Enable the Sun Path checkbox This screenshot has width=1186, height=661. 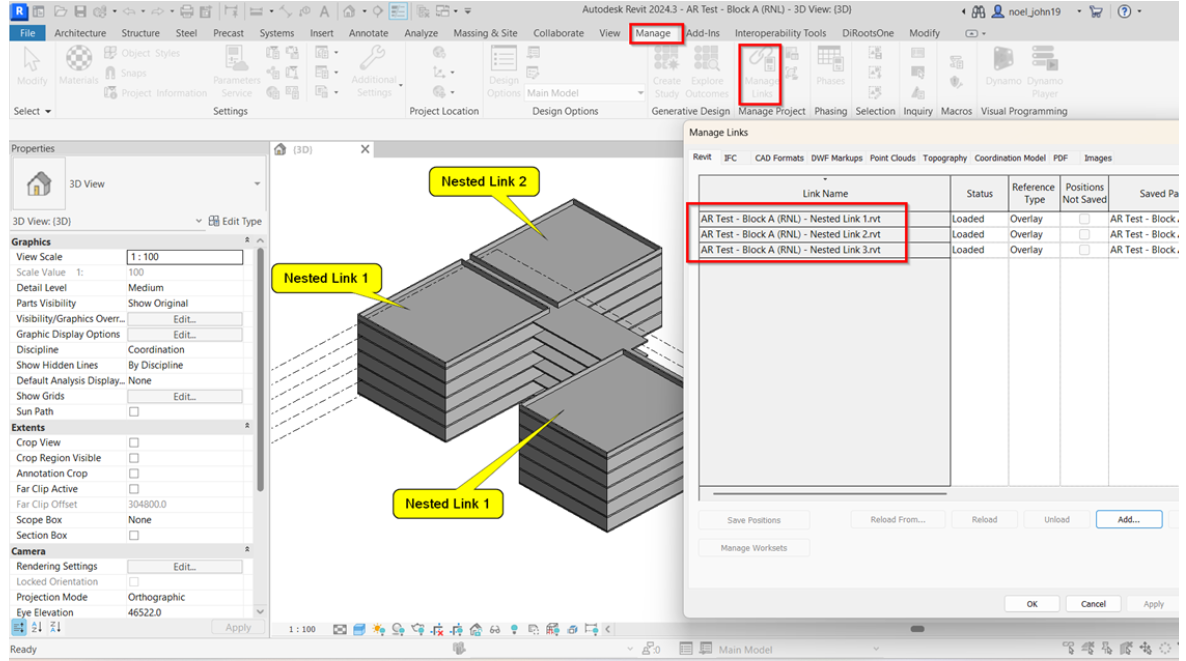click(x=134, y=412)
